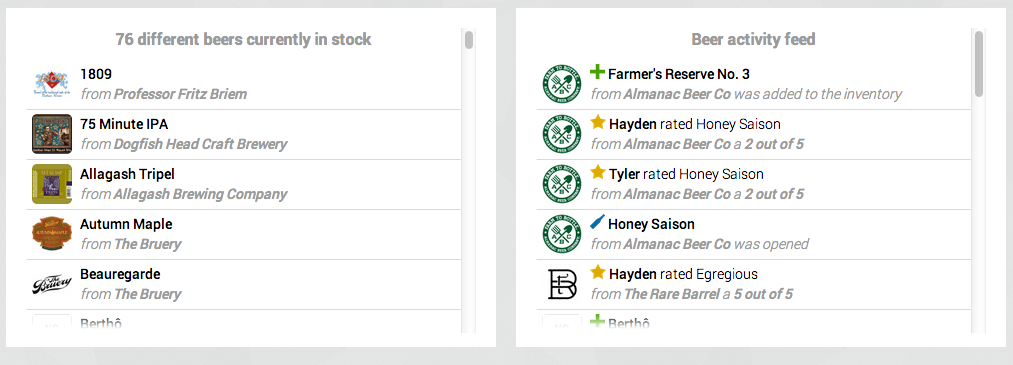This screenshot has height=365, width=1013.
Task: Click the Allagash Brewing Company brewery name
Action: (x=200, y=194)
